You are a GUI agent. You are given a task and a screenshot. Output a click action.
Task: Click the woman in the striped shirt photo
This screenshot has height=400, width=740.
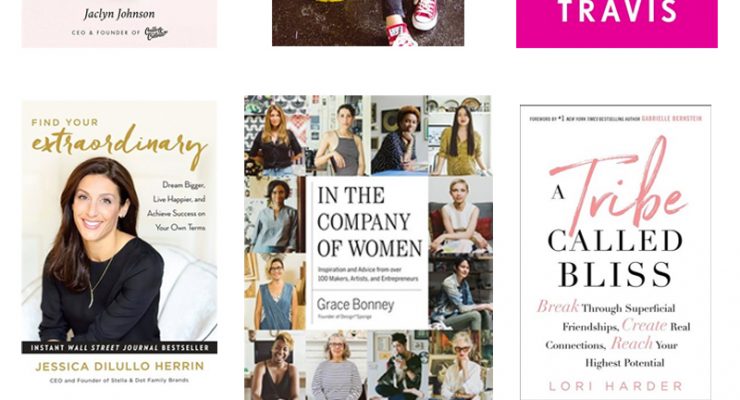click(x=336, y=365)
